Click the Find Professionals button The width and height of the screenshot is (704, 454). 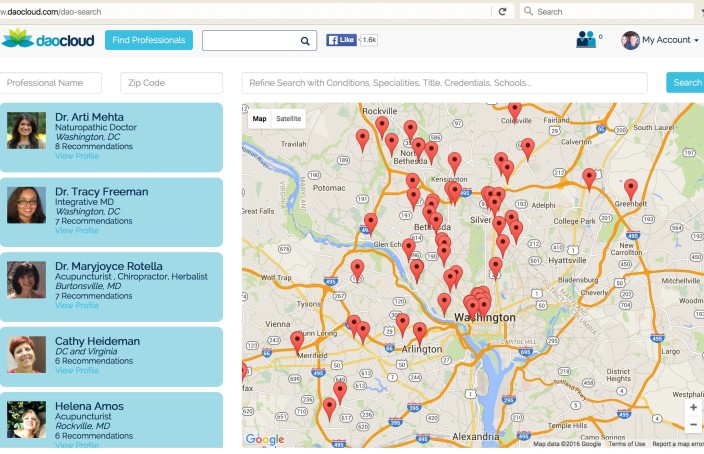pyautogui.click(x=149, y=40)
